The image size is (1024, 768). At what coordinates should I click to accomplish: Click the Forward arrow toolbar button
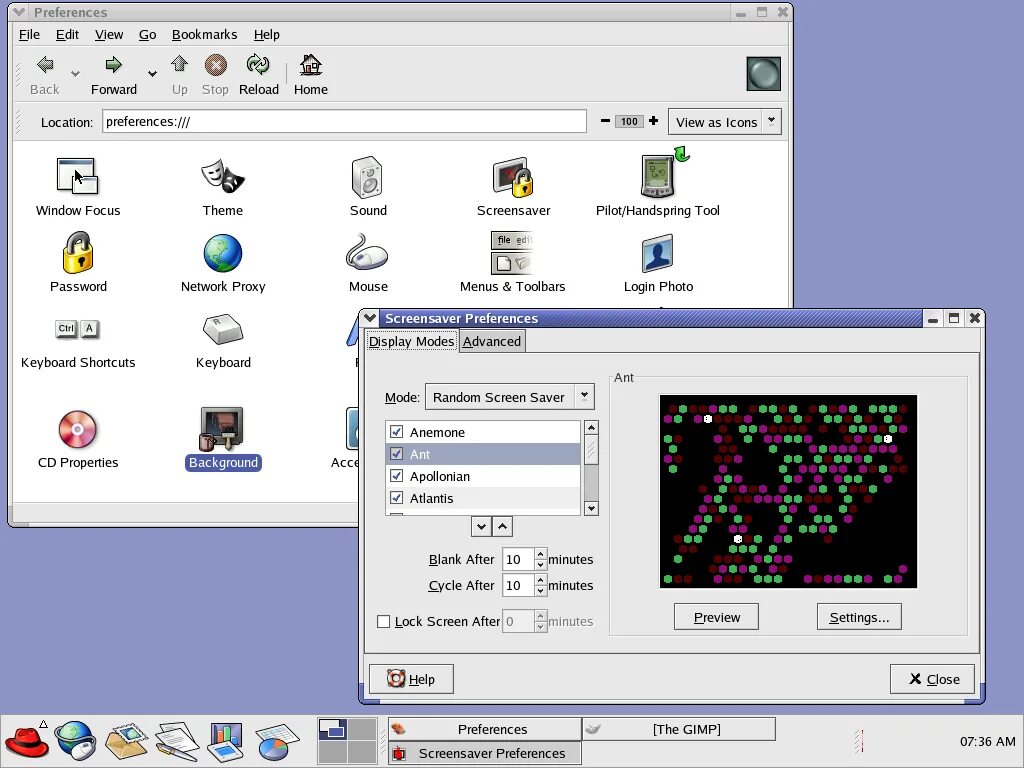[x=114, y=76]
